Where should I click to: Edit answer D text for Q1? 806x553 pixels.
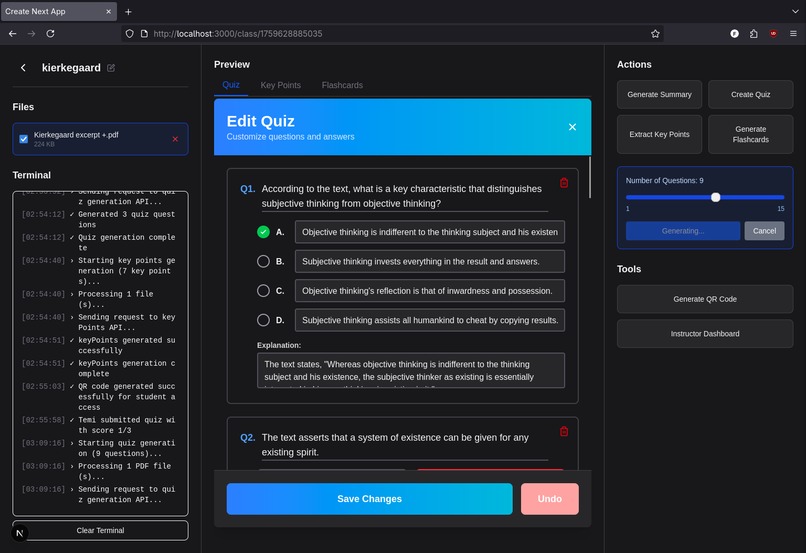click(430, 320)
